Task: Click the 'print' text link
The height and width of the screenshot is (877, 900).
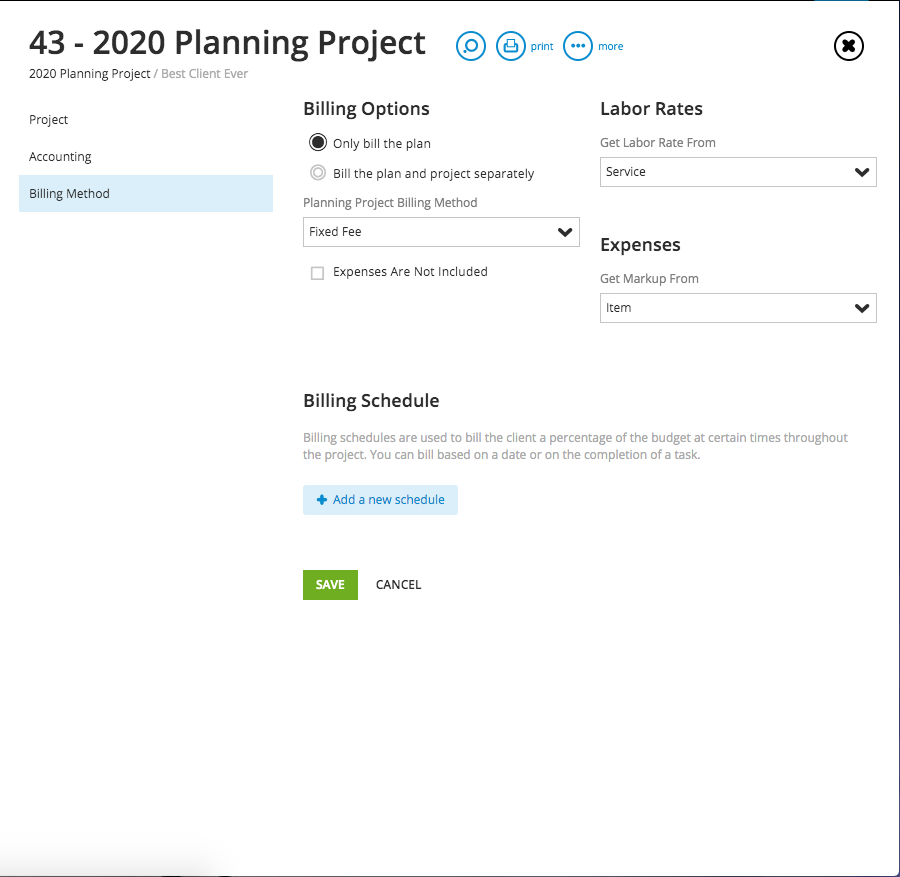Action: [542, 47]
